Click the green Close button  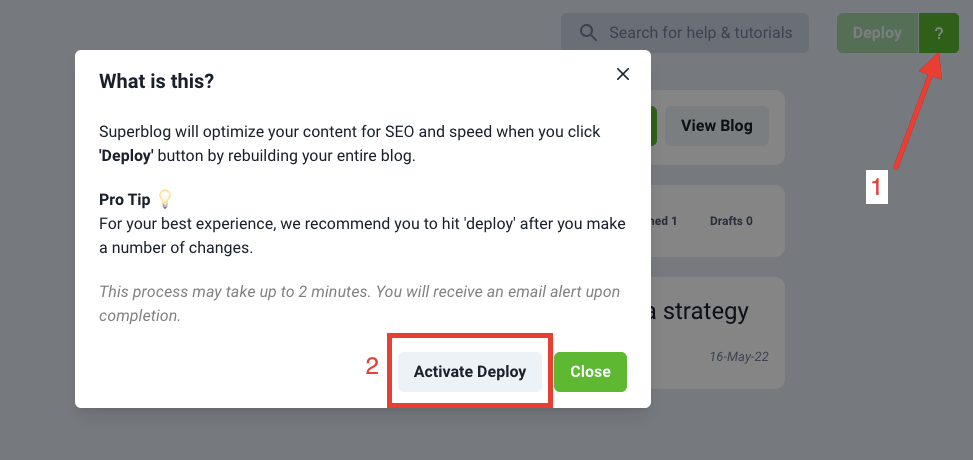(590, 372)
